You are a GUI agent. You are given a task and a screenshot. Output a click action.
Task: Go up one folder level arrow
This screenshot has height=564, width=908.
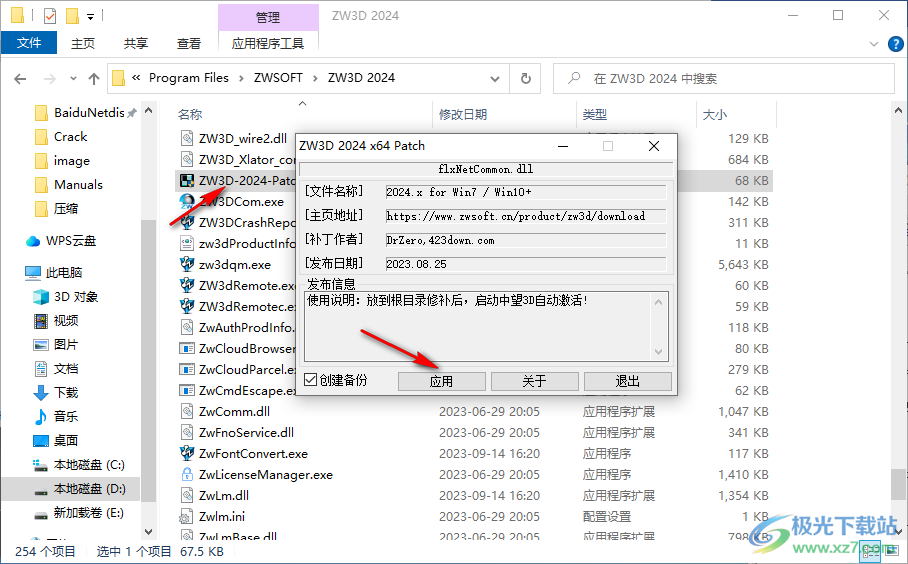[x=94, y=79]
